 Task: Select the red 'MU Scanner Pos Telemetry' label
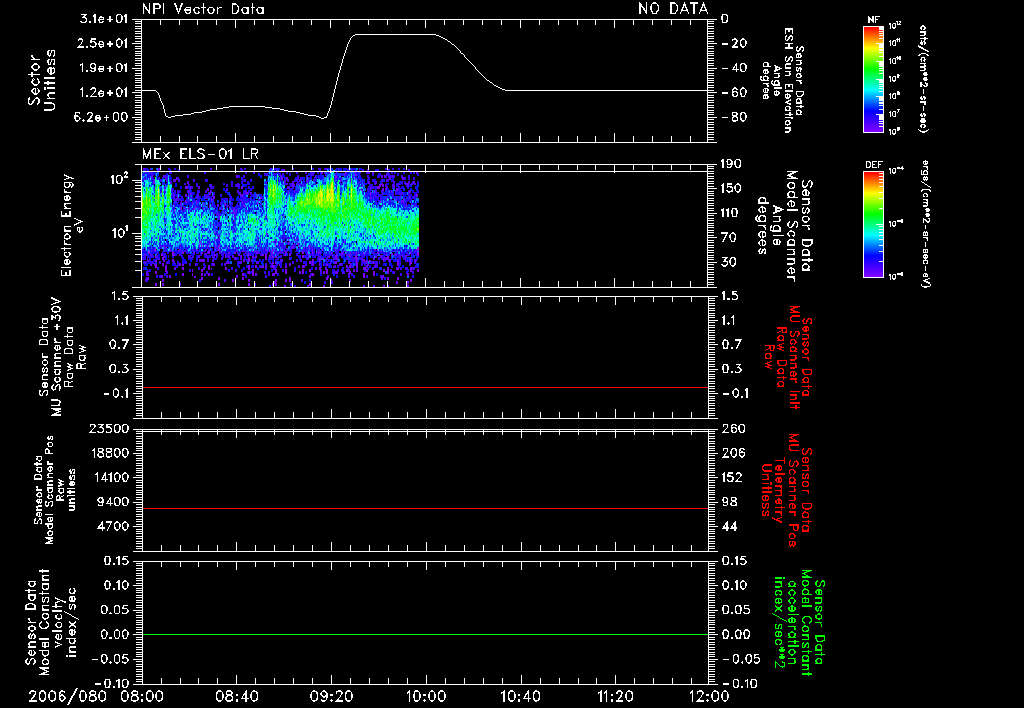click(786, 490)
